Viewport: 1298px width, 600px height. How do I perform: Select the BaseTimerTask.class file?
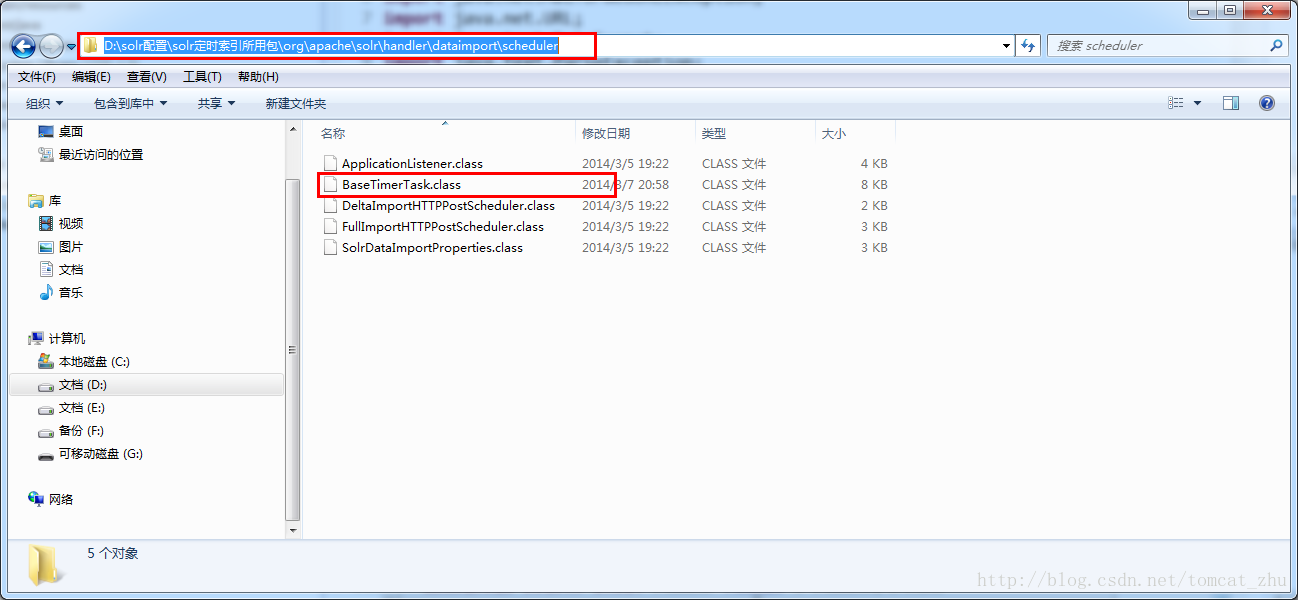401,185
